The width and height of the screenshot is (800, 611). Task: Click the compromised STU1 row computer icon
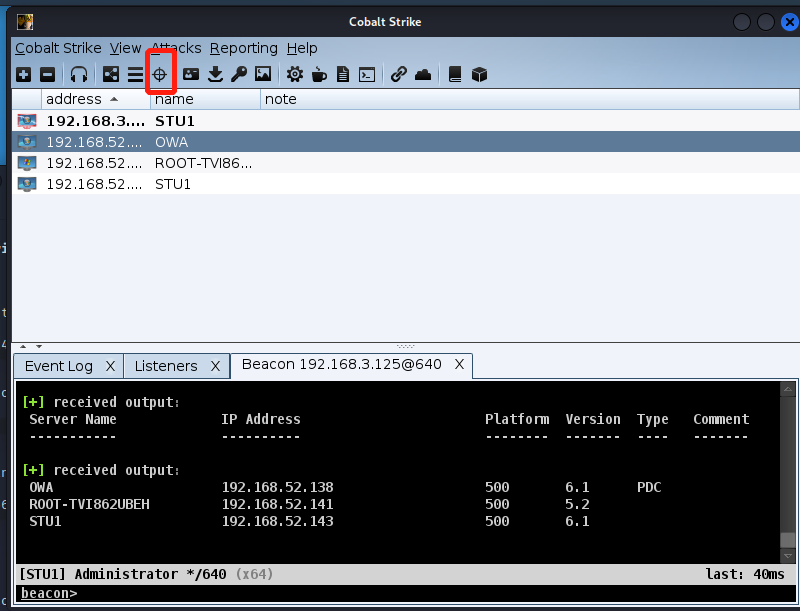pyautogui.click(x=27, y=121)
